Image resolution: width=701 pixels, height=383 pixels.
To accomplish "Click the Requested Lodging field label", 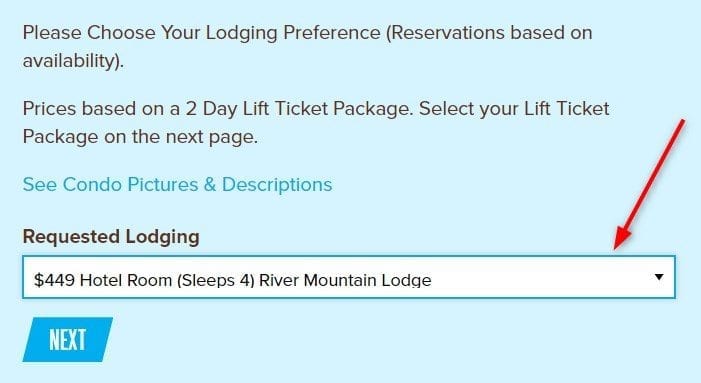I will point(111,237).
